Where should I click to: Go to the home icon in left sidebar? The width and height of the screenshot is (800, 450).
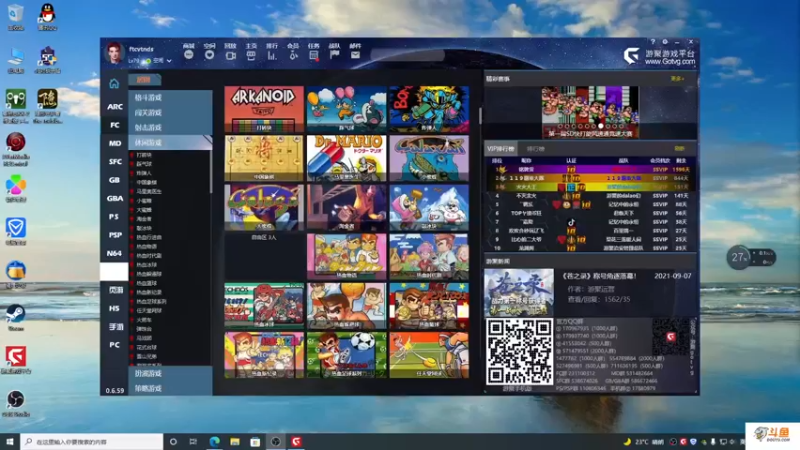pyautogui.click(x=114, y=83)
